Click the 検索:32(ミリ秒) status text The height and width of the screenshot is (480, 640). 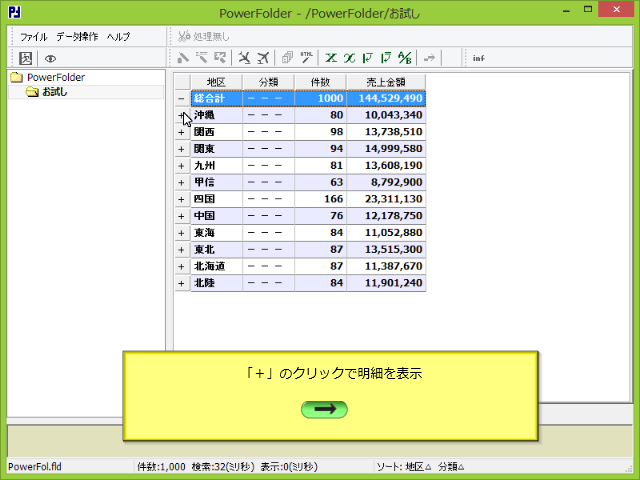(x=223, y=467)
